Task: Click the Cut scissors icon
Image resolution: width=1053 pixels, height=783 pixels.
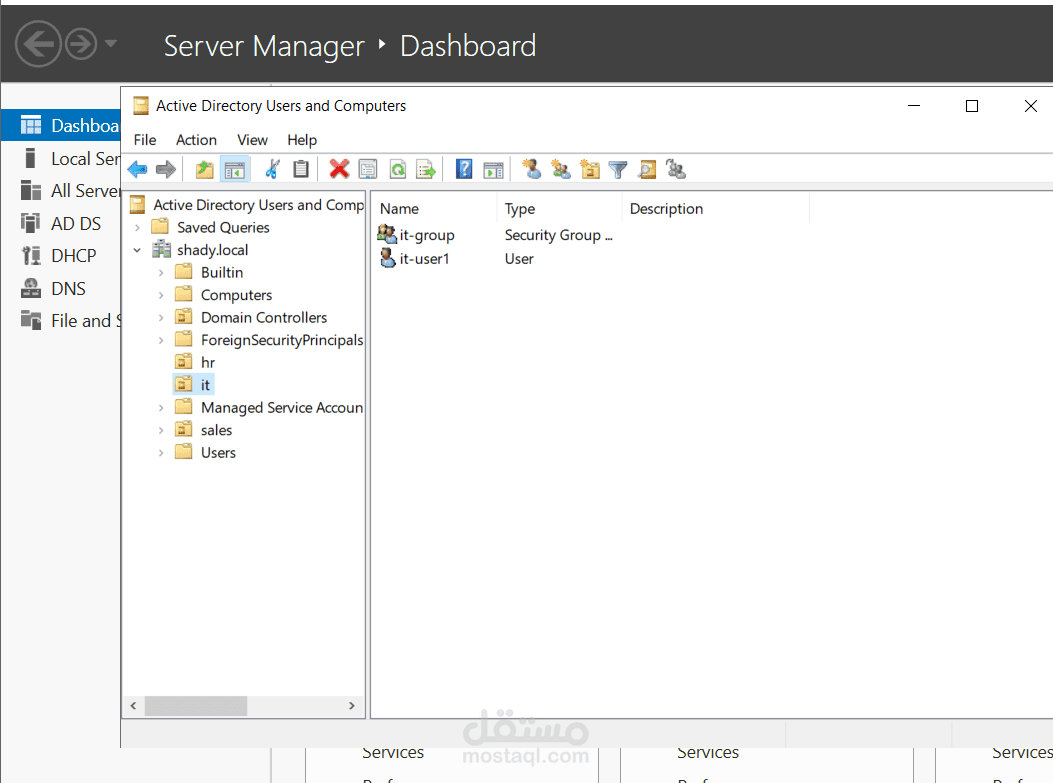Action: coord(271,170)
